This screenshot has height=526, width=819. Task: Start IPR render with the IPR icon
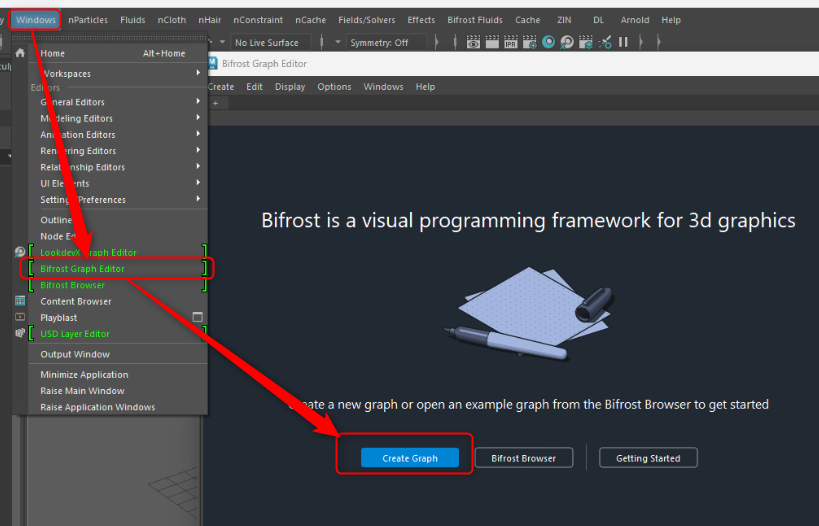point(511,42)
